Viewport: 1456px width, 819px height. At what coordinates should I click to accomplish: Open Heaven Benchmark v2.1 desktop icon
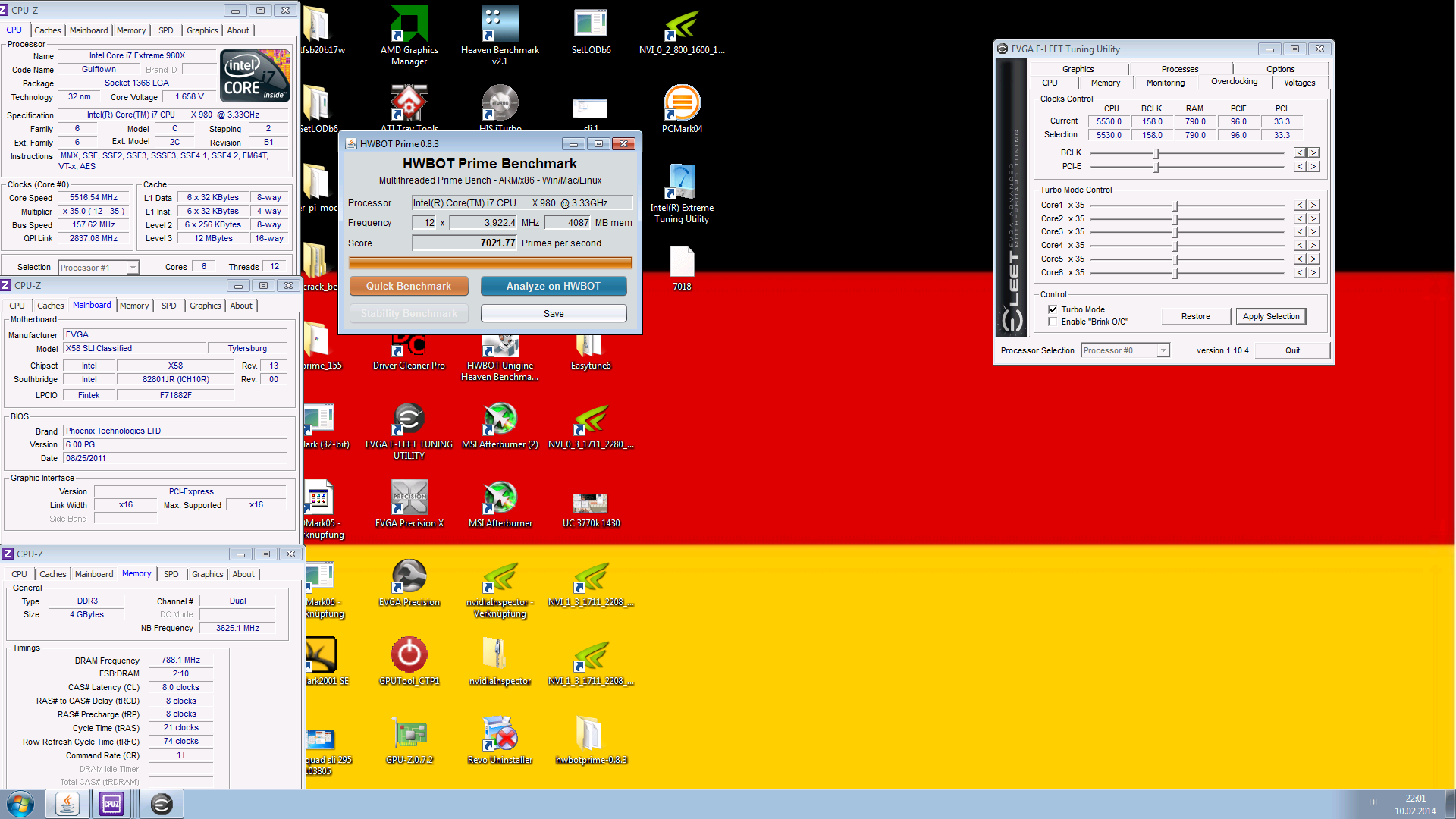click(x=500, y=36)
